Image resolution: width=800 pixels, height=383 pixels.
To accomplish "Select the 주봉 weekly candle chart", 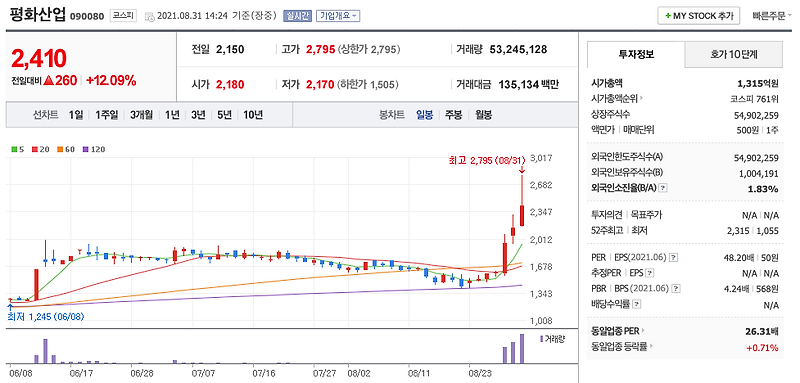I will [454, 115].
